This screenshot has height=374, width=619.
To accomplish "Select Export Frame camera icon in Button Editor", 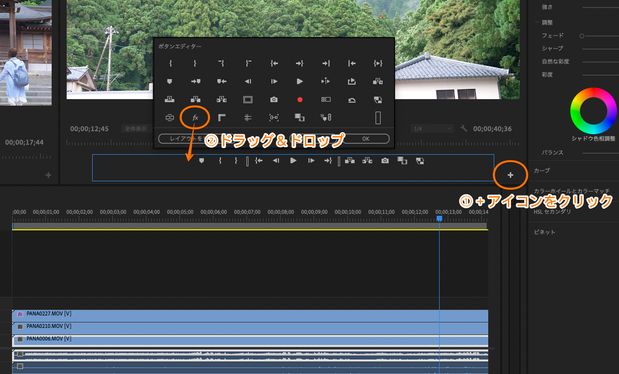I will [274, 100].
